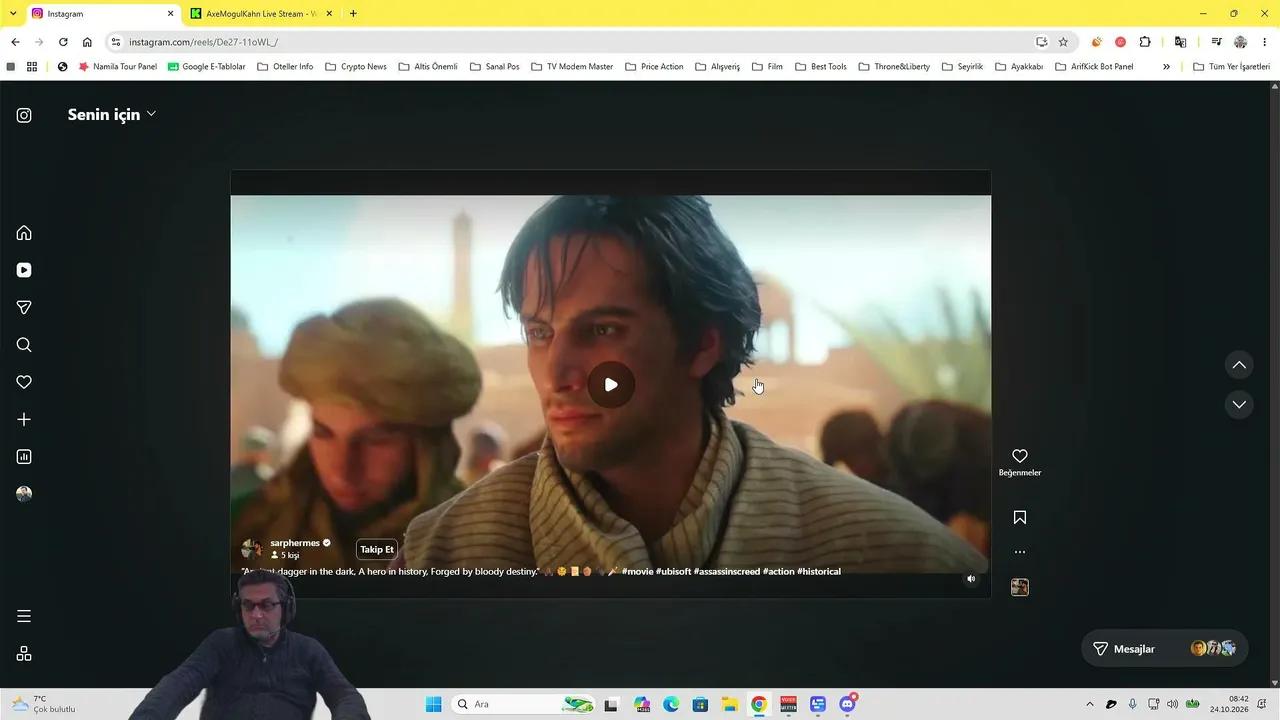Open a new browser tab
Screen dimensions: 1280x720
point(353,14)
